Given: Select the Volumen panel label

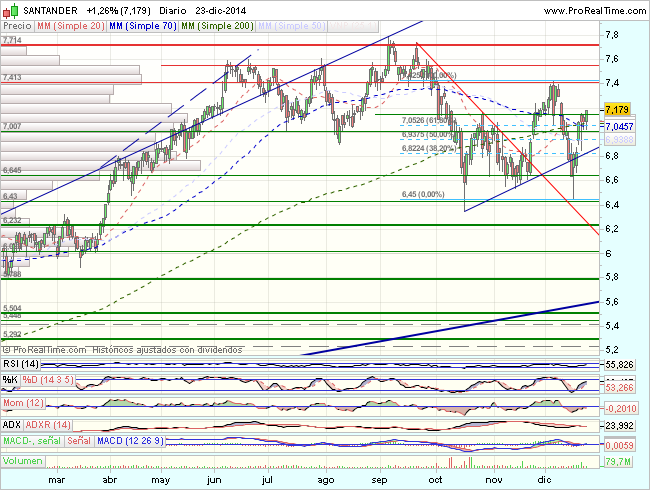Looking at the screenshot, I should pos(24,461).
